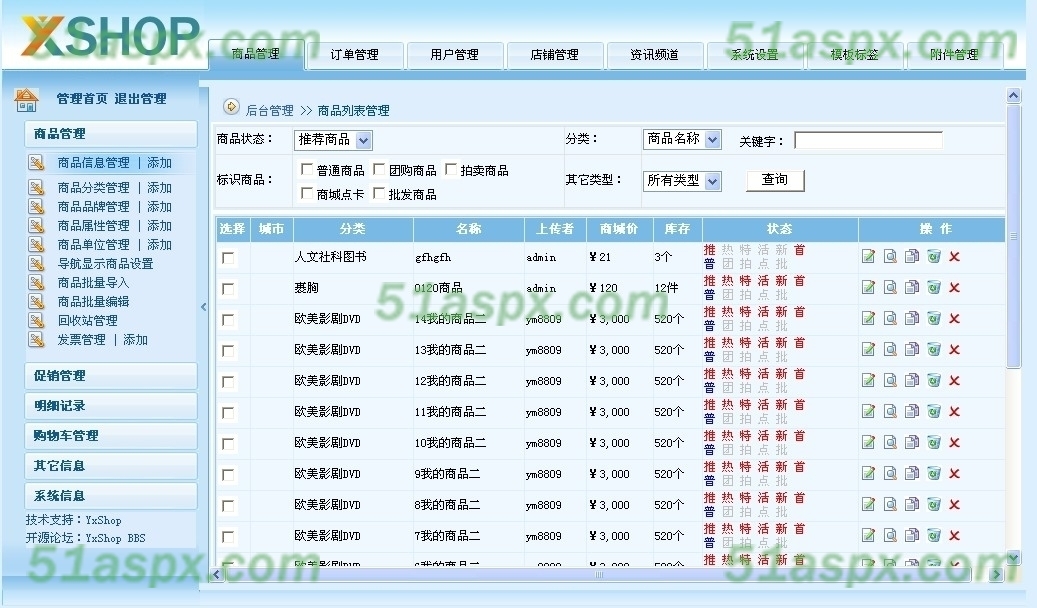The width and height of the screenshot is (1037, 608).
Task: Click the copy icon for product gfhgfh
Action: [x=912, y=257]
